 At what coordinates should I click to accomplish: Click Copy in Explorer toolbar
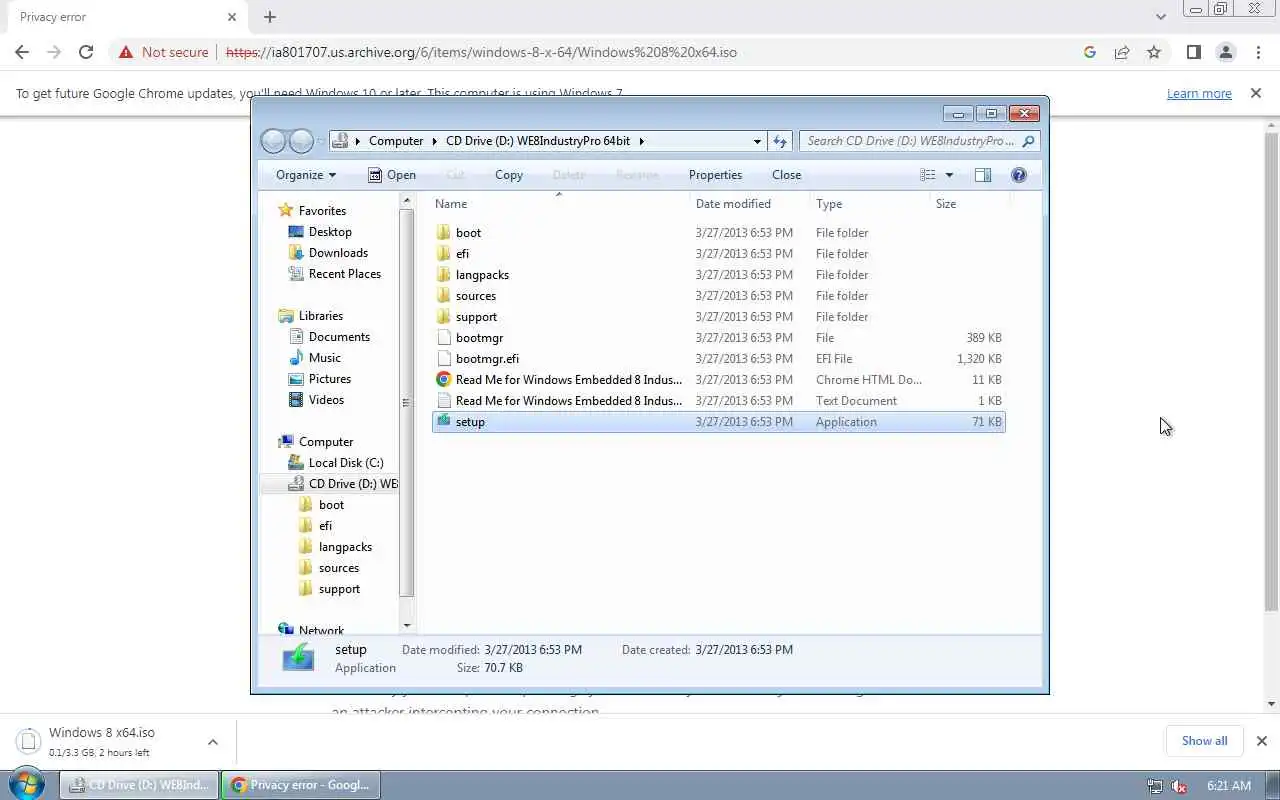coord(509,175)
